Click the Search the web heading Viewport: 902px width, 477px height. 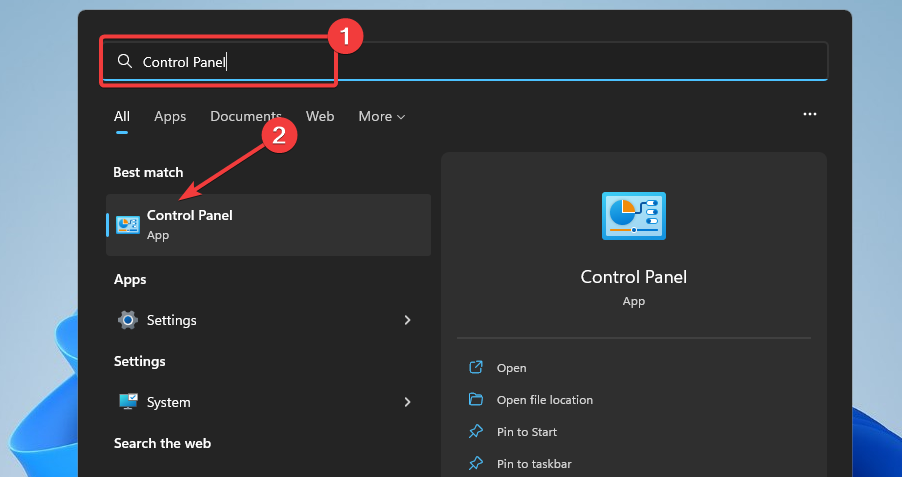[x=162, y=443]
